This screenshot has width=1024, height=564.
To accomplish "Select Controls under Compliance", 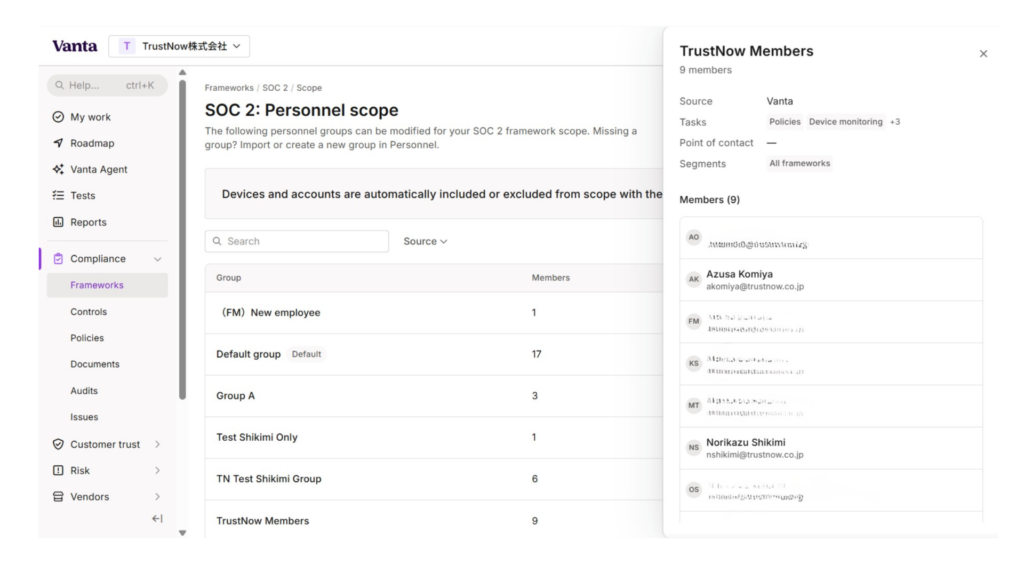I will point(88,312).
